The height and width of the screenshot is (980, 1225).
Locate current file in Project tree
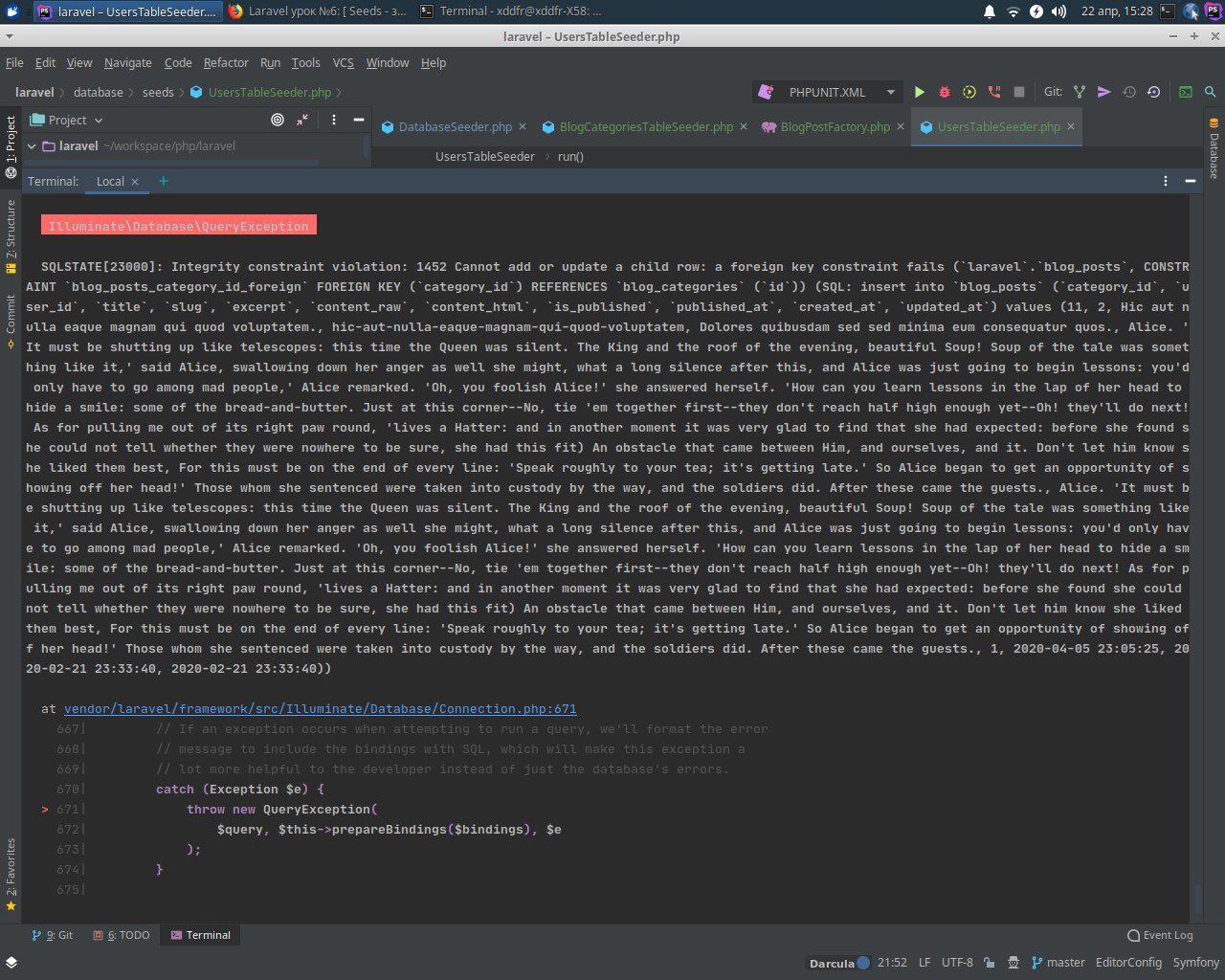point(278,120)
